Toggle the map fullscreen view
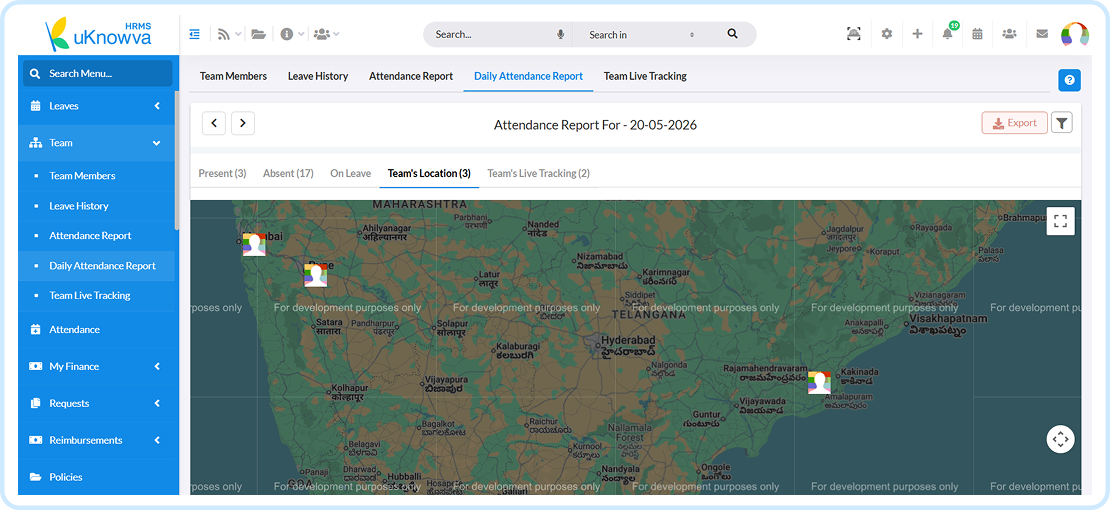The height and width of the screenshot is (510, 1110). tap(1060, 221)
